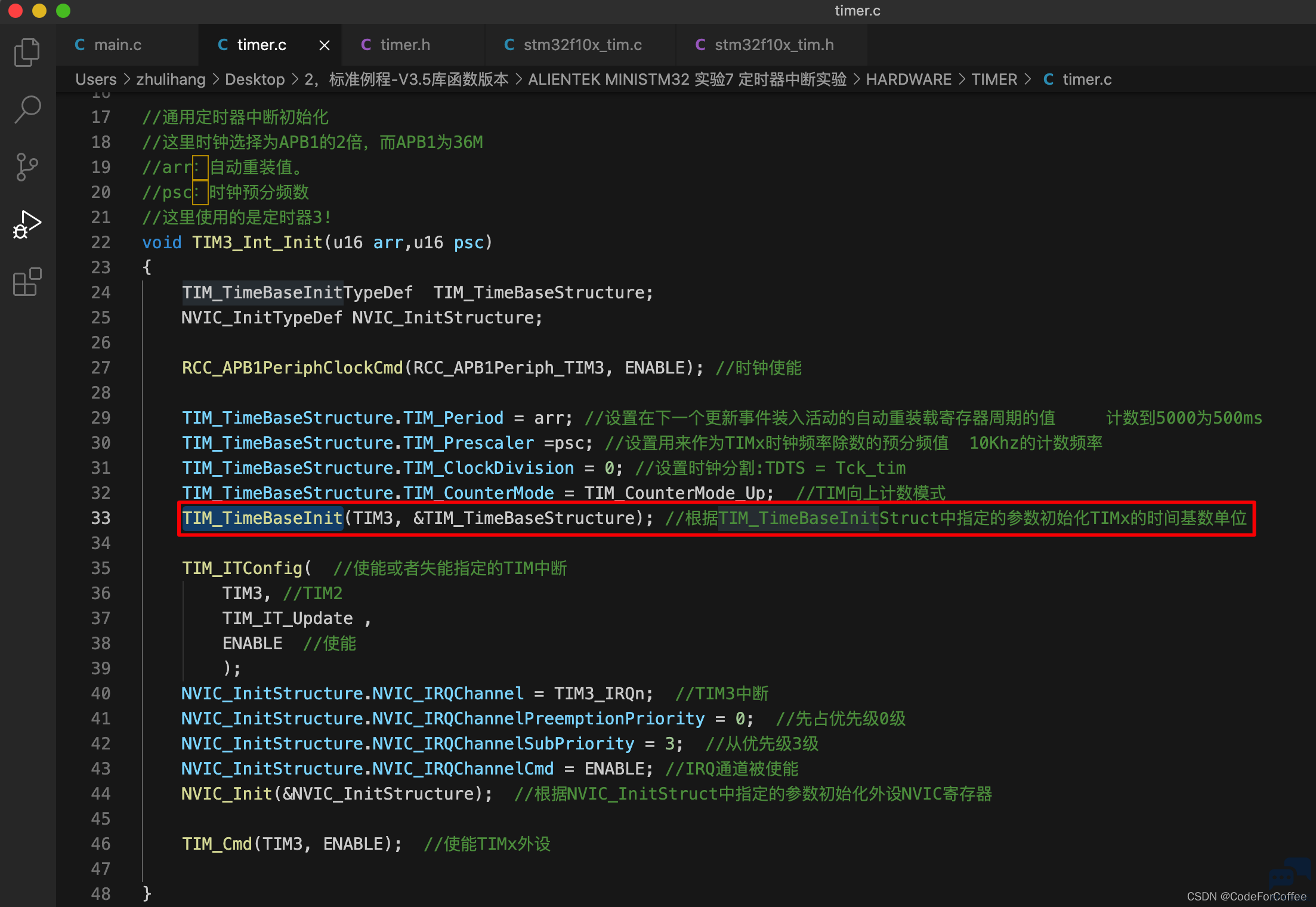Open the Explorer view icon

pyautogui.click(x=27, y=53)
